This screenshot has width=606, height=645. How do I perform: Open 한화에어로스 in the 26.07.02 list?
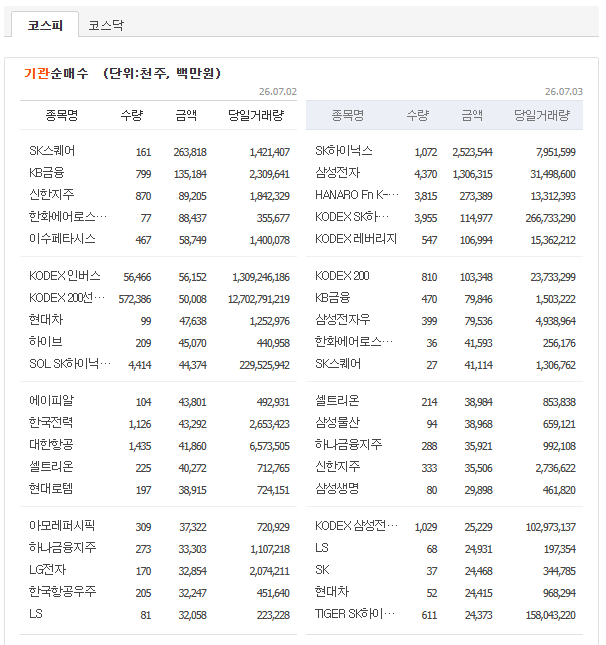(68, 217)
